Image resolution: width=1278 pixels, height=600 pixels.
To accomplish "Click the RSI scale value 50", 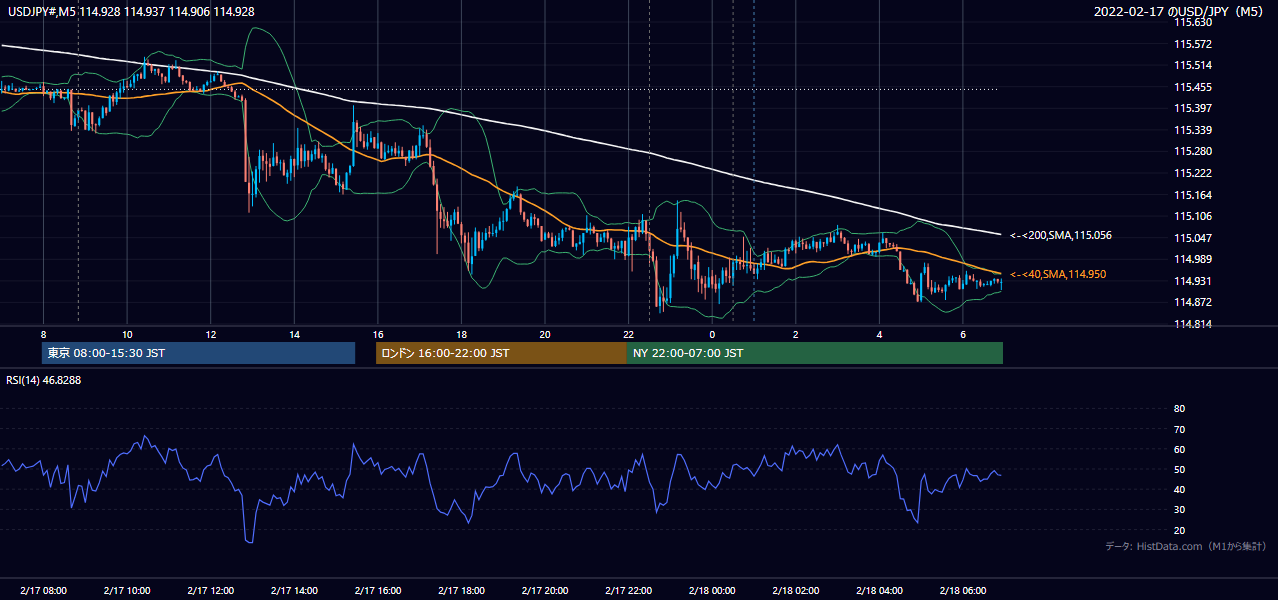I will 1179,470.
